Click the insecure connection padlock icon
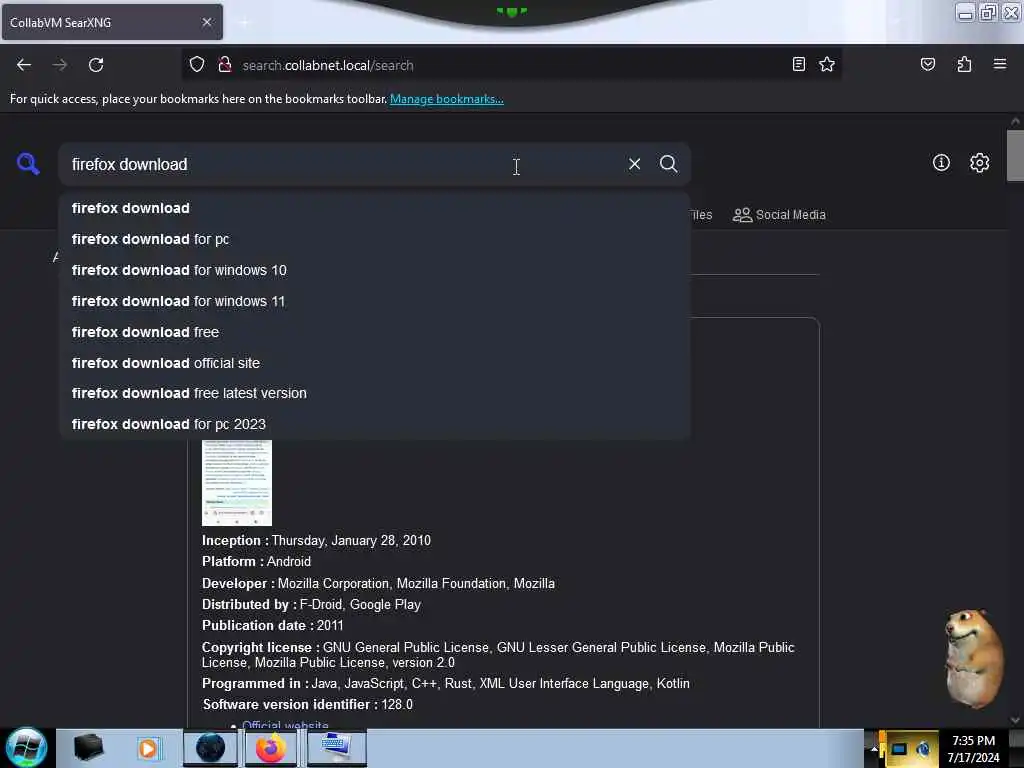Viewport: 1024px width, 768px height. 225,65
